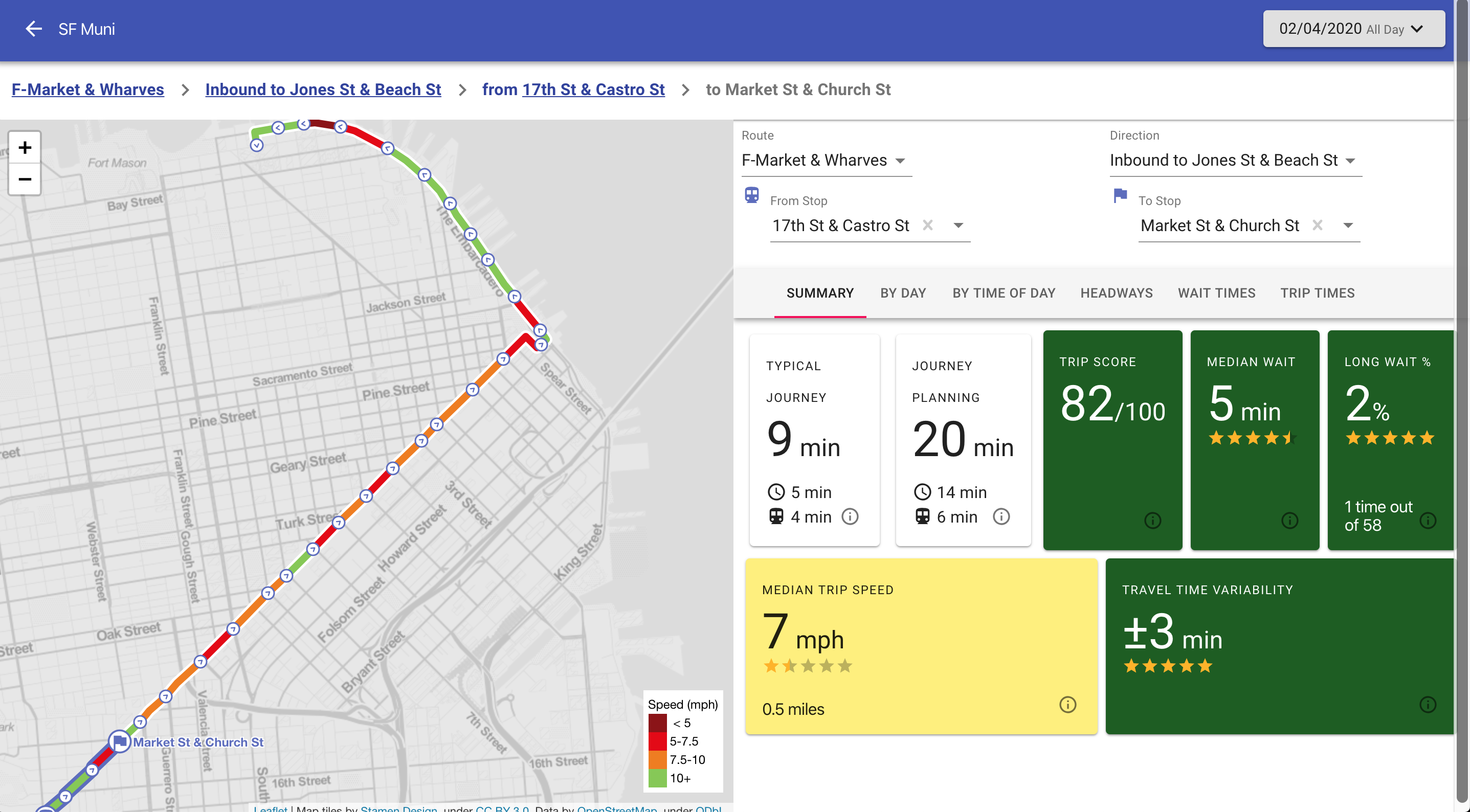Viewport: 1470px width, 812px height.
Task: Clear the To Stop selection
Action: [1317, 225]
